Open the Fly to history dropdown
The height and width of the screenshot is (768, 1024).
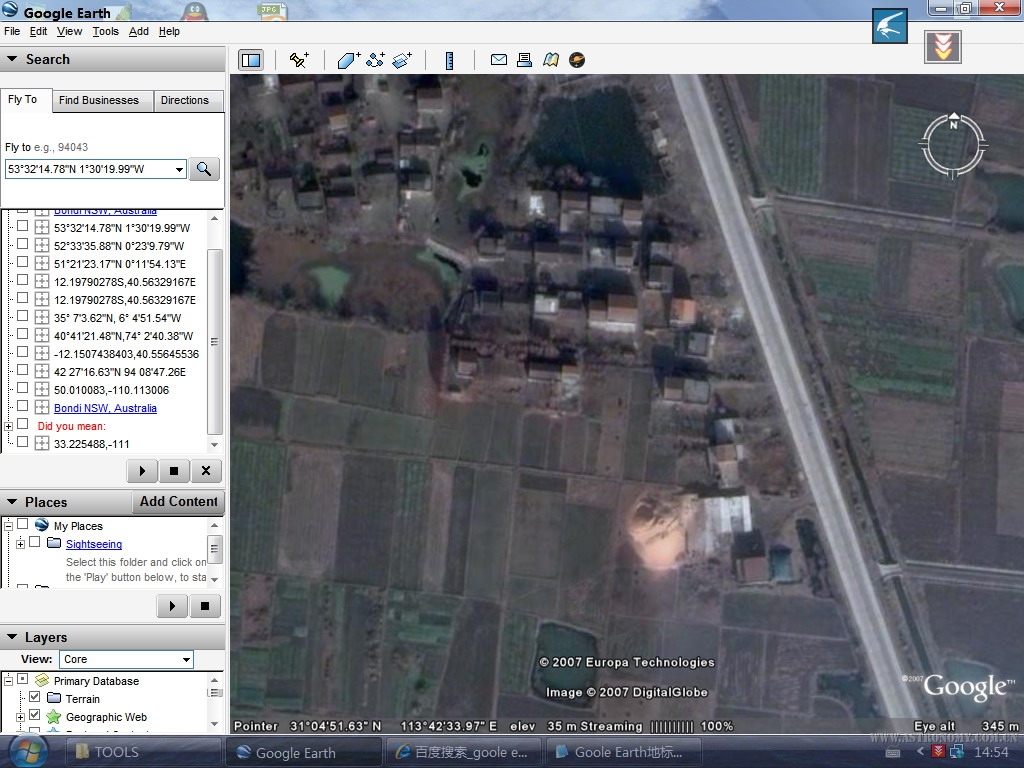click(179, 169)
